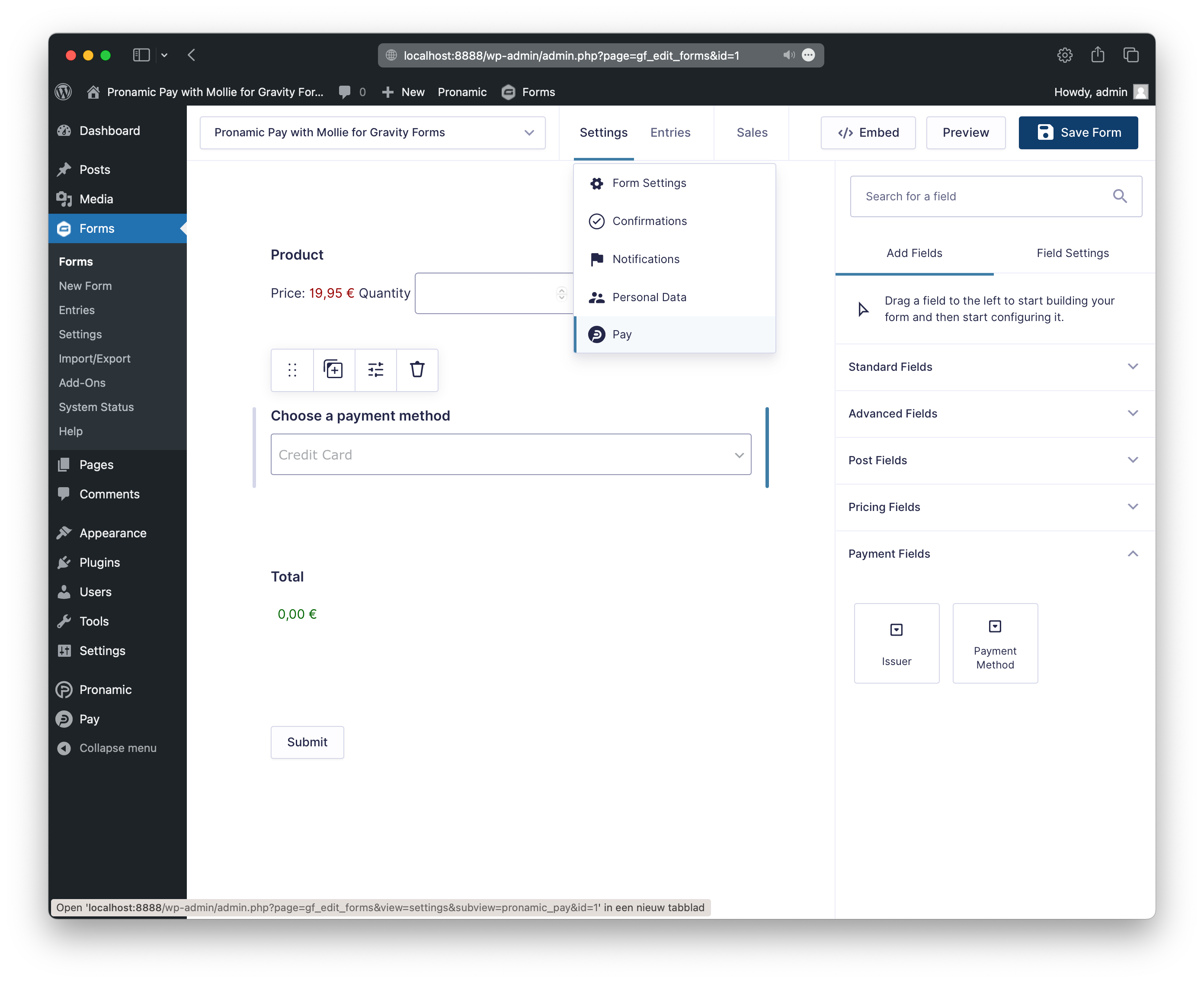This screenshot has height=983, width=1204.
Task: Open the Credit Card payment method dropdown
Action: pos(511,454)
